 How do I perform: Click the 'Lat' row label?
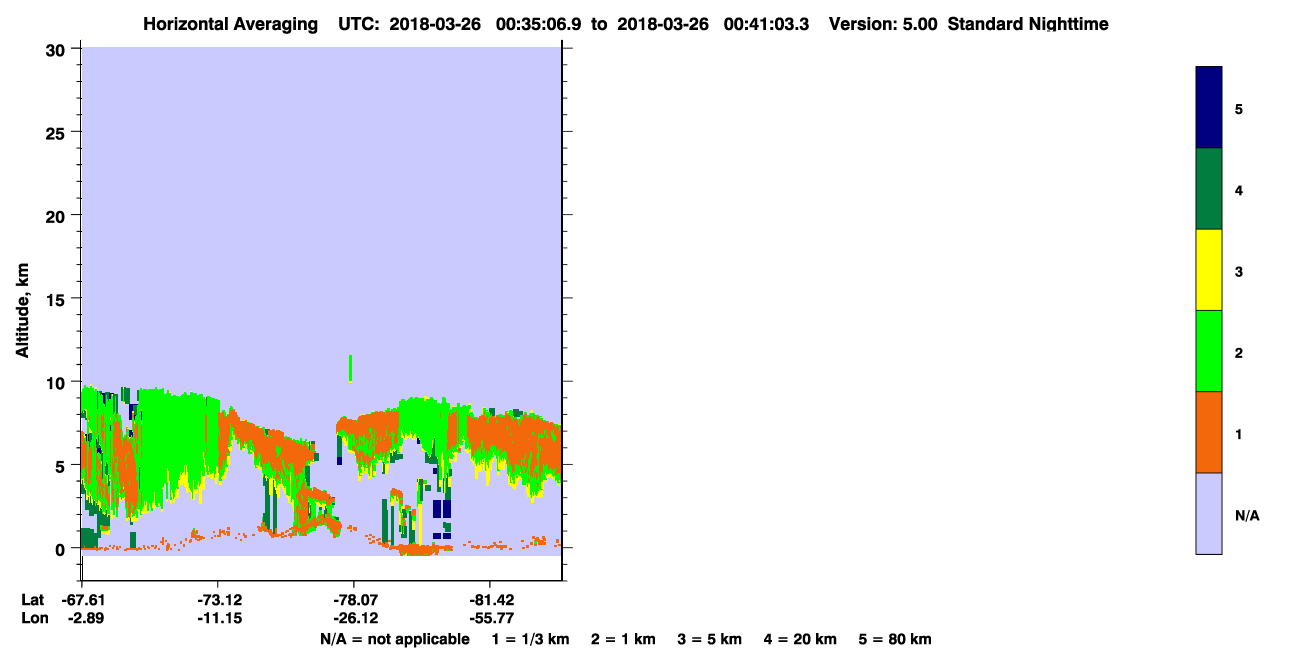32,600
